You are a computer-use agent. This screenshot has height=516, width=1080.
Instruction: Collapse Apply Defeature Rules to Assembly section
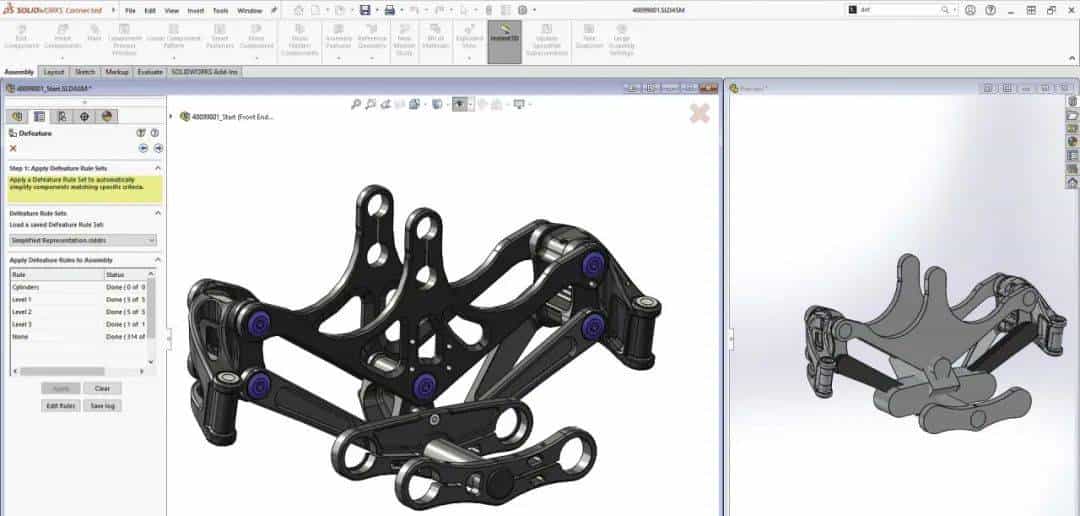point(158,260)
